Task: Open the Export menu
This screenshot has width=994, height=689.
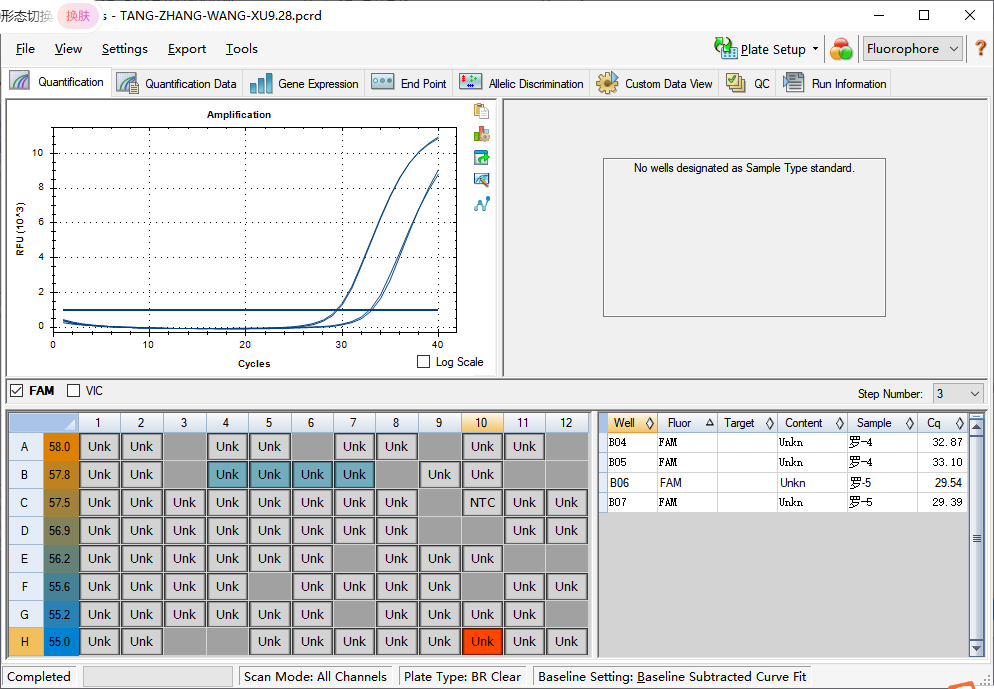Action: (x=187, y=49)
